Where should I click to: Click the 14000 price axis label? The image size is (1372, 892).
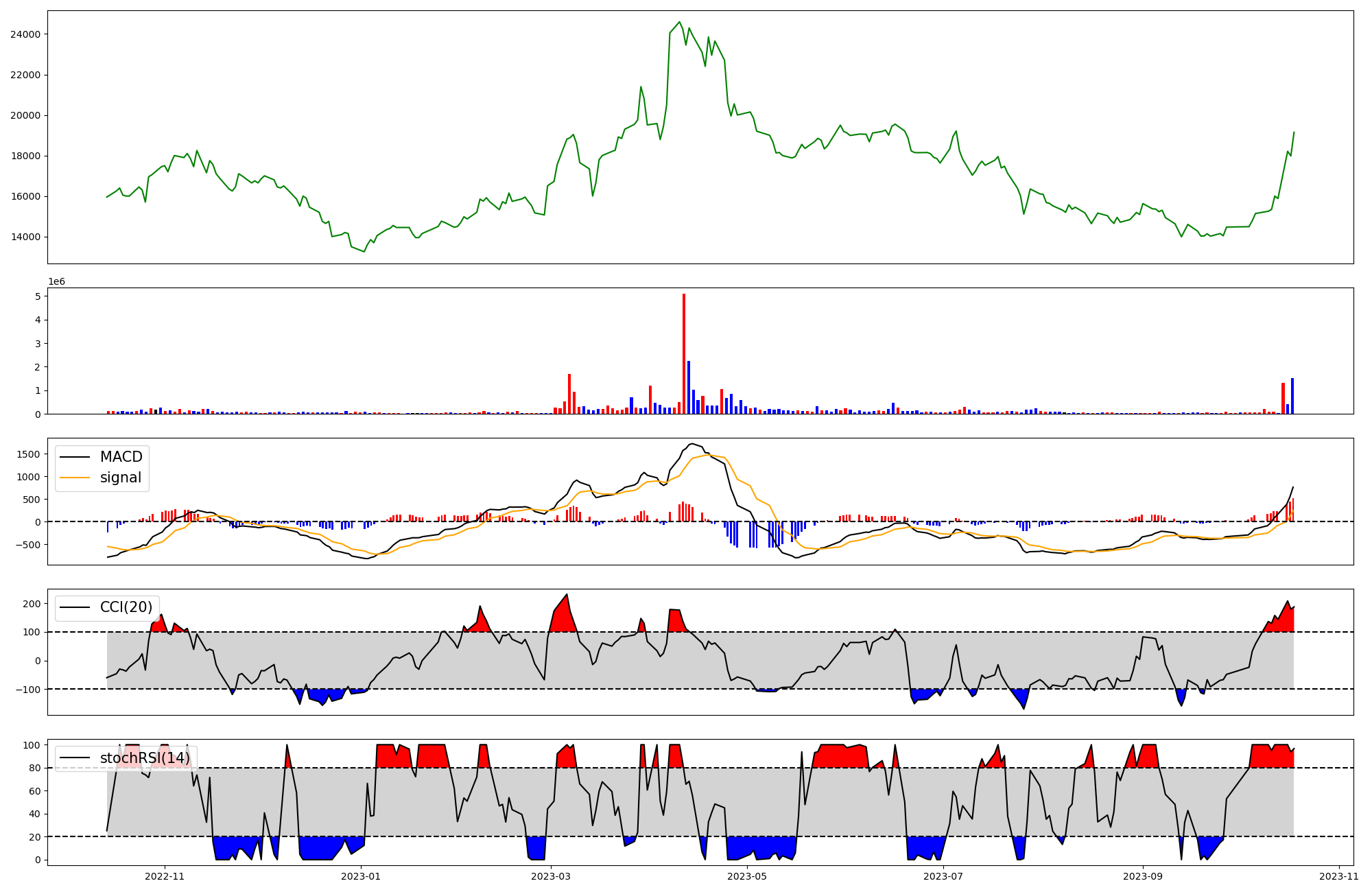[x=25, y=237]
